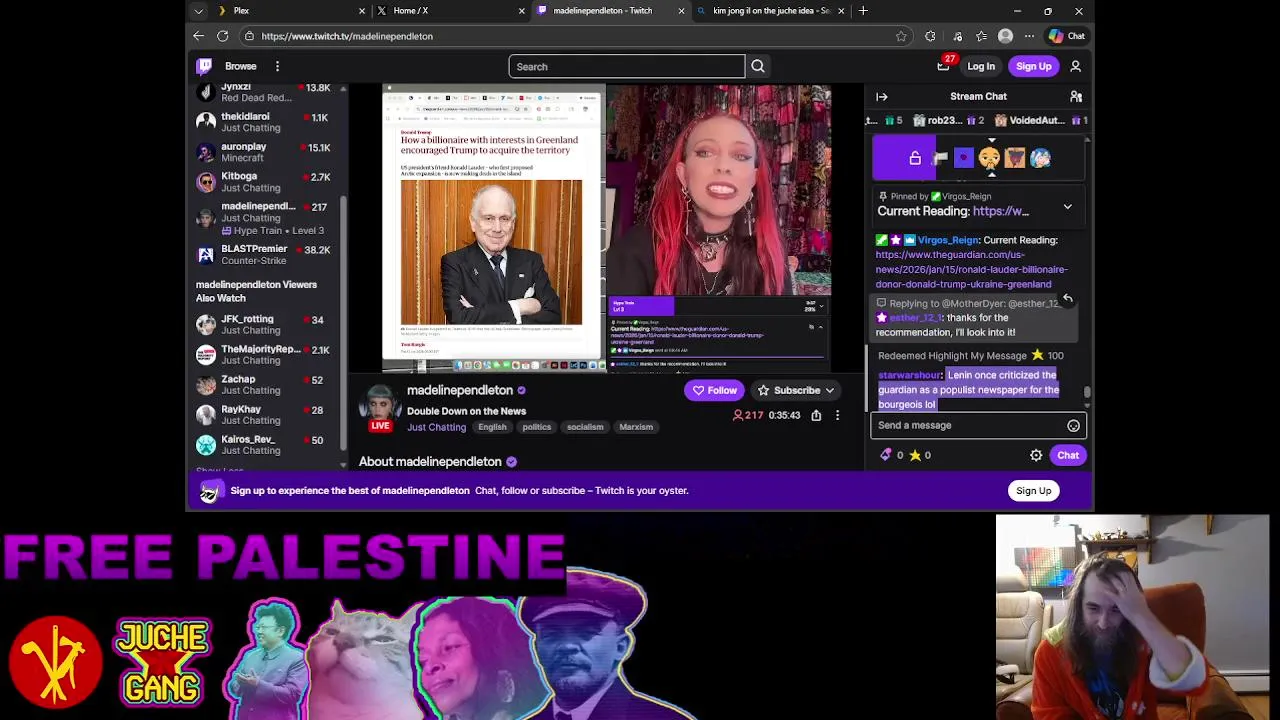Open the emote picker smiley icon
This screenshot has width=1280, height=720.
point(1073,426)
